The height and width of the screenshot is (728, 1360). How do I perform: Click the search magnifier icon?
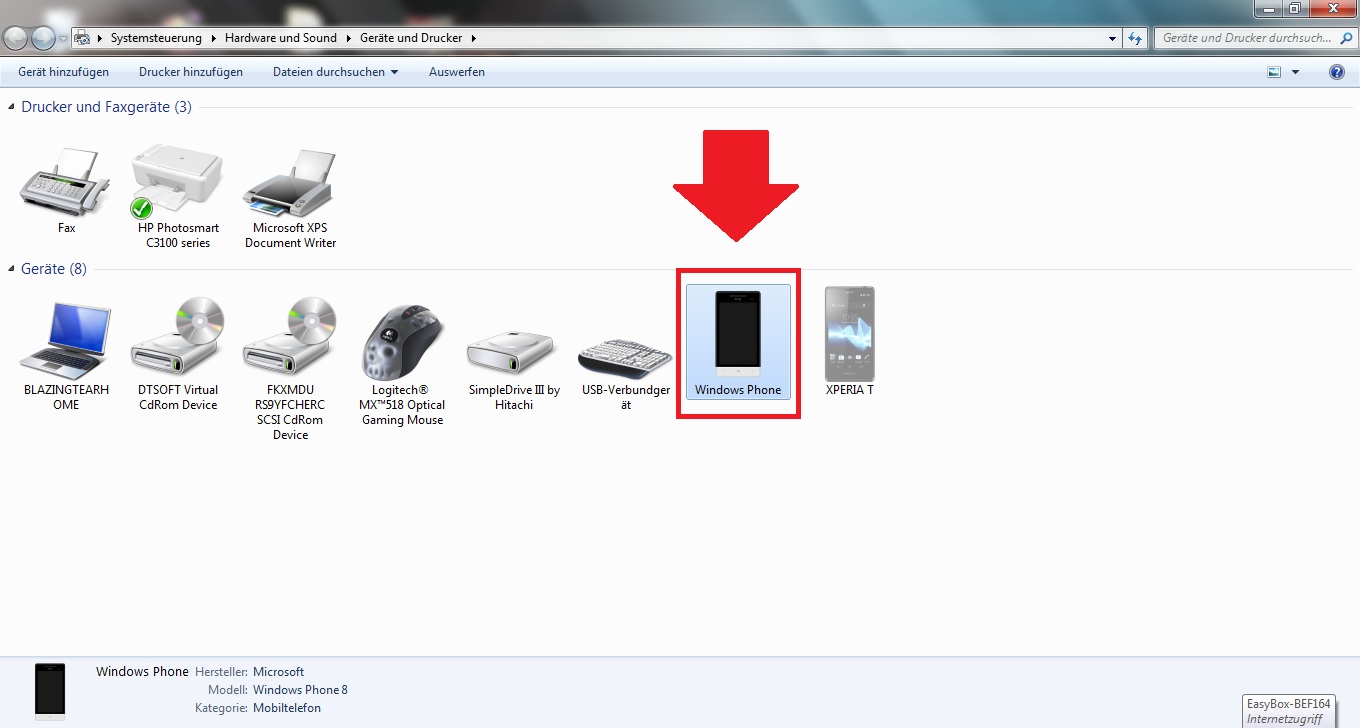click(x=1346, y=38)
